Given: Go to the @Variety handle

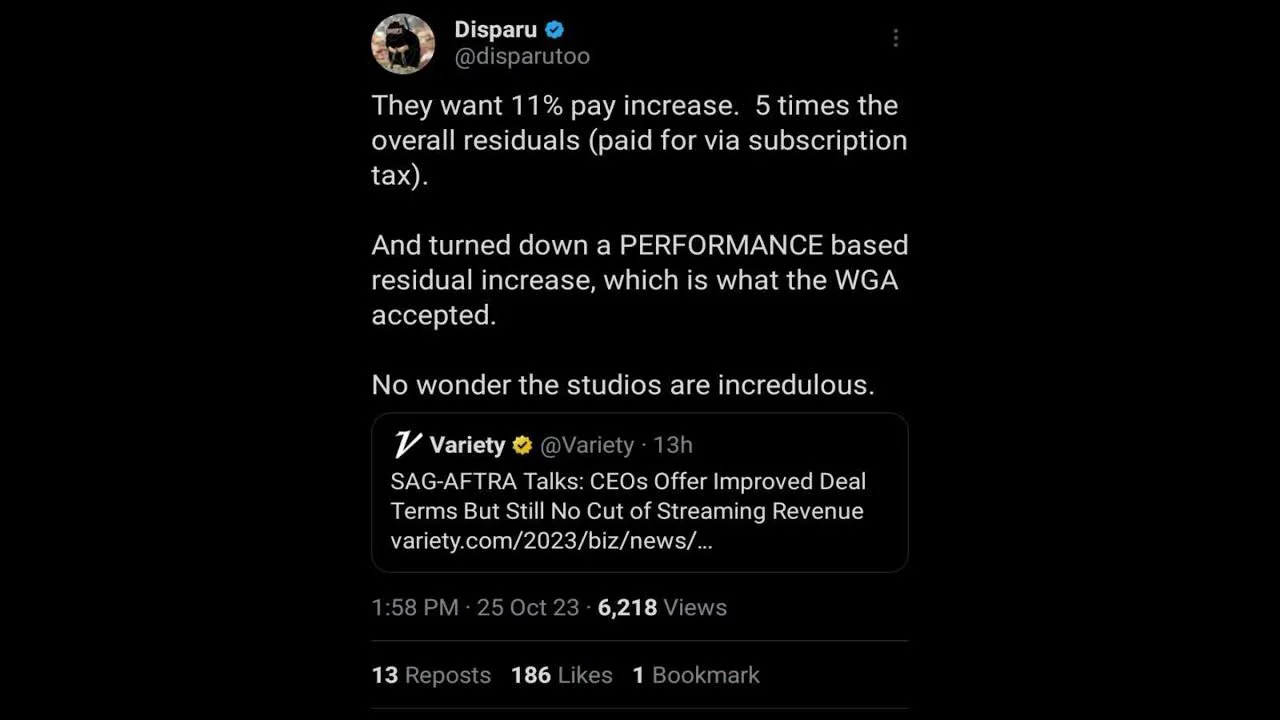Looking at the screenshot, I should click(587, 445).
